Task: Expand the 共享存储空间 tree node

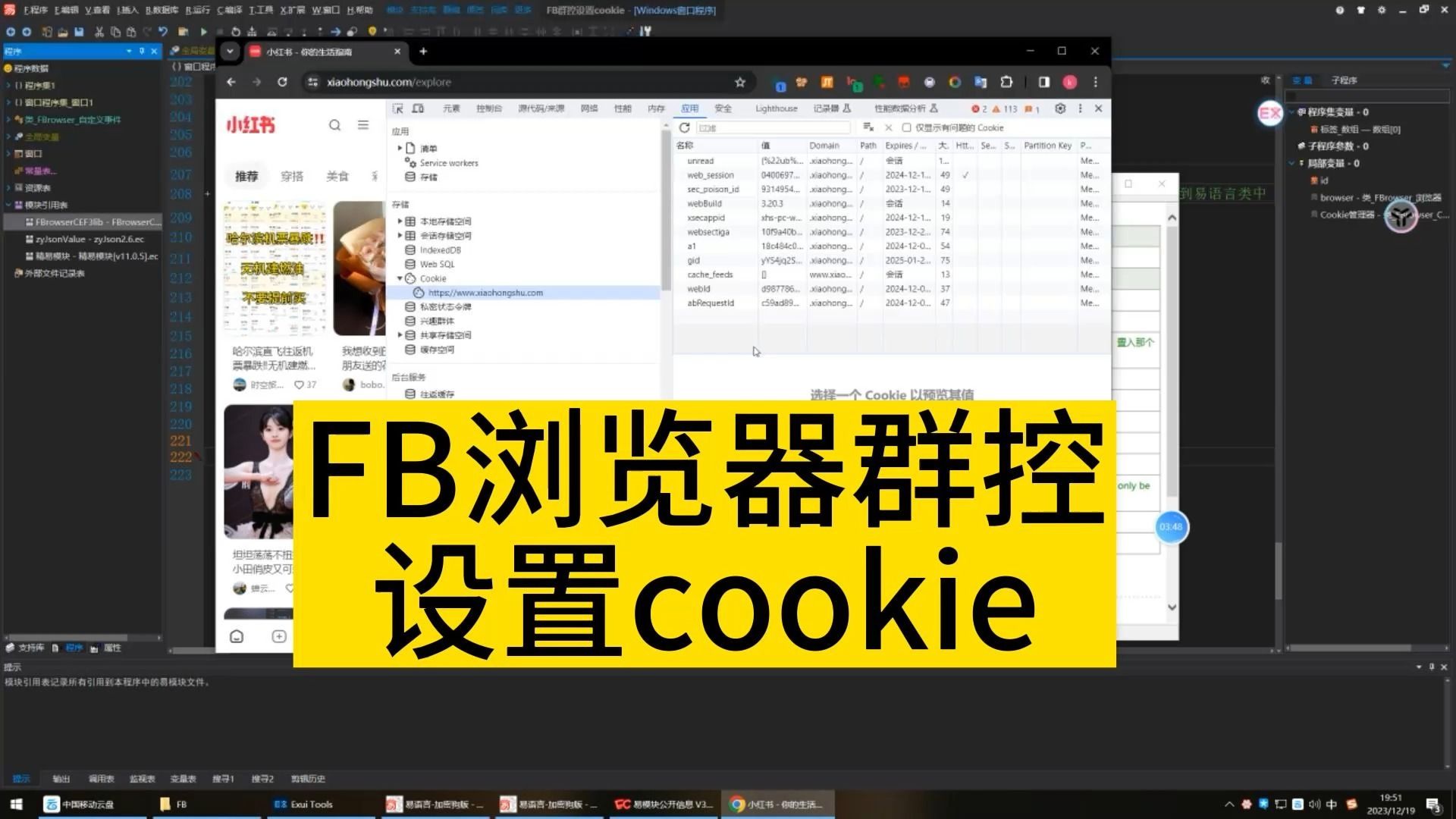Action: 401,335
